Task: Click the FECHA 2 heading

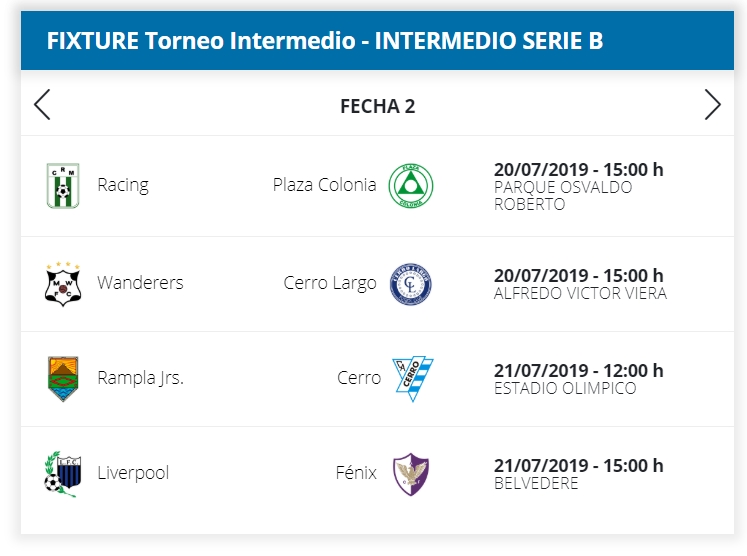Action: click(x=377, y=106)
